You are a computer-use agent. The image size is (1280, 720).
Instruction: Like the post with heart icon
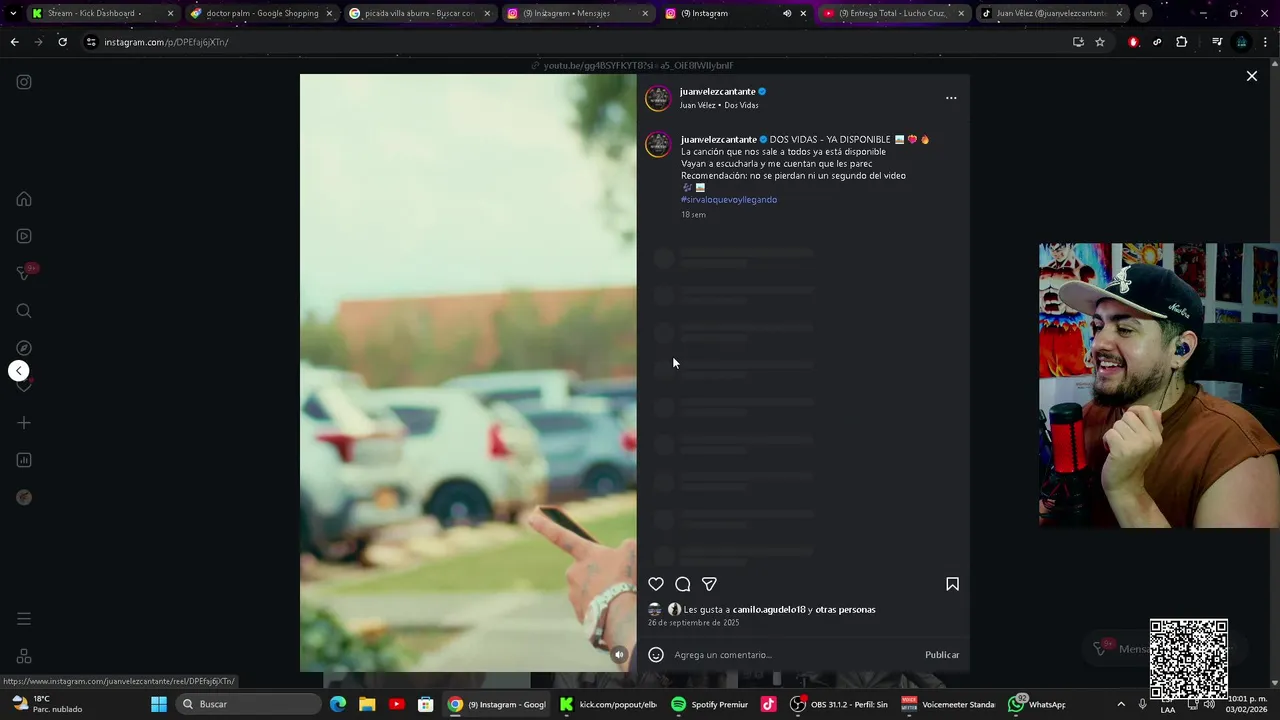tap(656, 584)
